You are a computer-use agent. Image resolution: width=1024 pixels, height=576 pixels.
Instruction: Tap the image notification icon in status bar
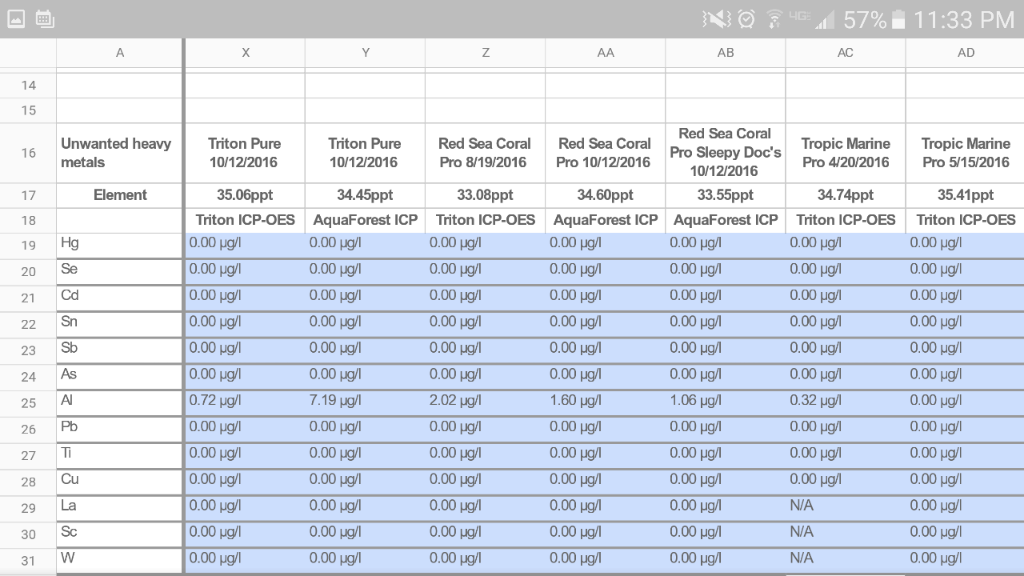click(x=16, y=19)
